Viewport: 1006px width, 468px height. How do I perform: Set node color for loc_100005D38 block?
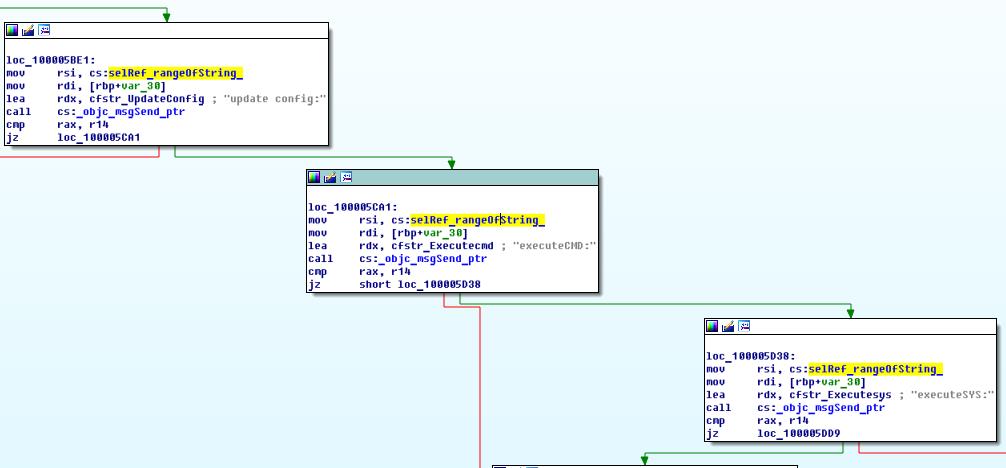[712, 326]
